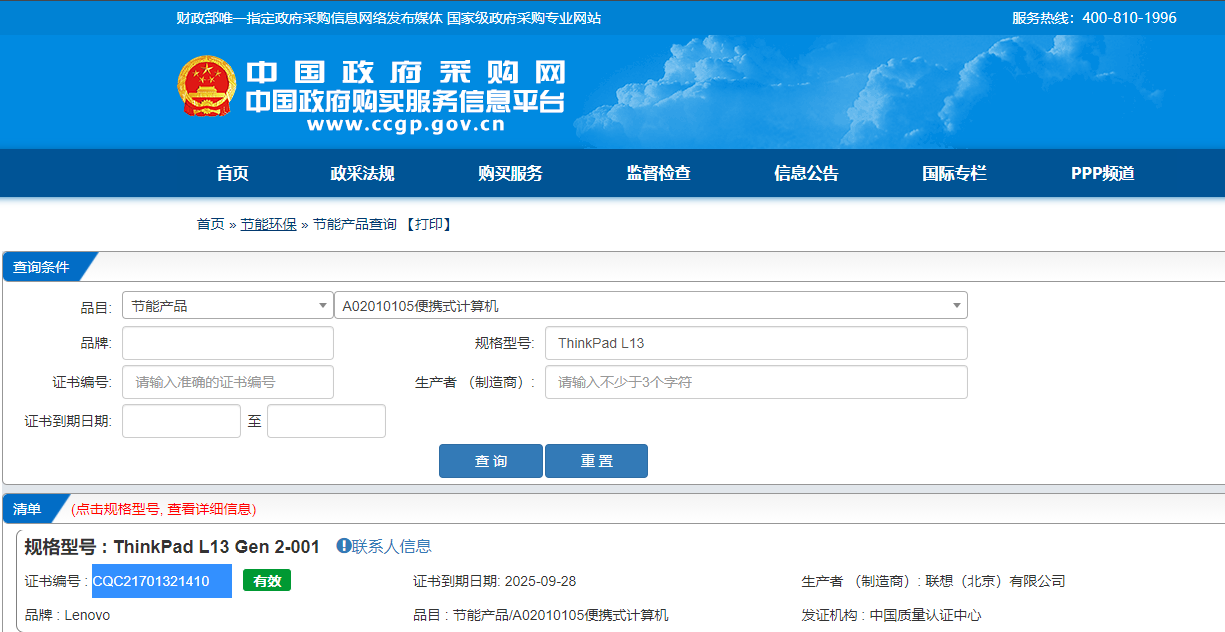Viewport: 1225px width, 632px height.
Task: Click the 节能产品查询 breadcrumb text
Action: pos(355,224)
